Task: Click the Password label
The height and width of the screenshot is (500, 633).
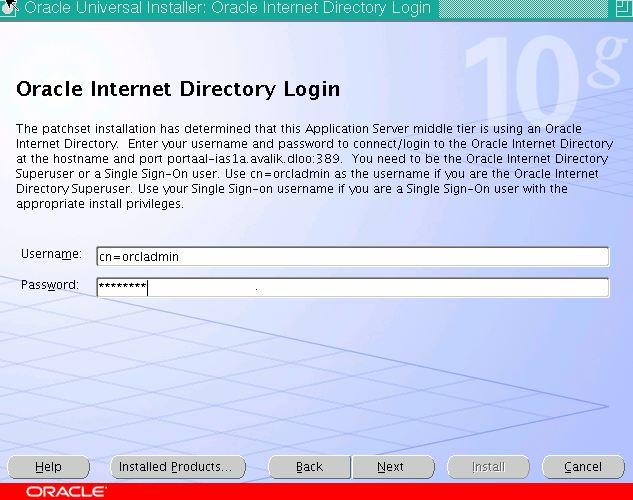Action: [x=50, y=285]
